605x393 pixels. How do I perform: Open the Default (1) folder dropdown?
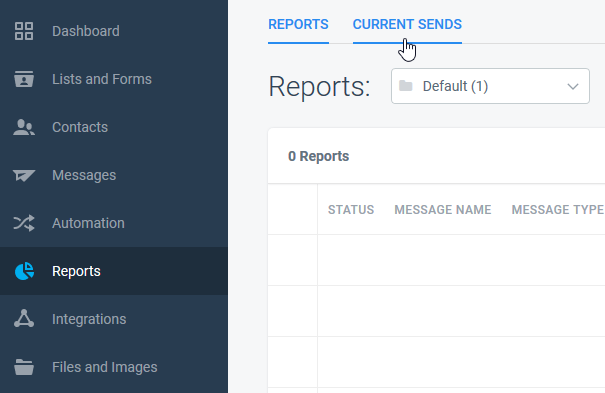click(490, 86)
